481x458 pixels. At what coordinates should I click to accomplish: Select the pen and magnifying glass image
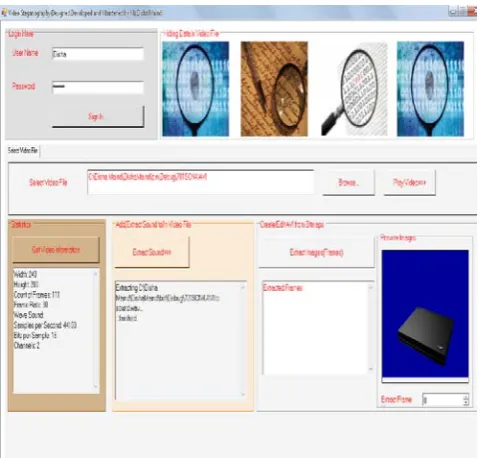point(274,89)
